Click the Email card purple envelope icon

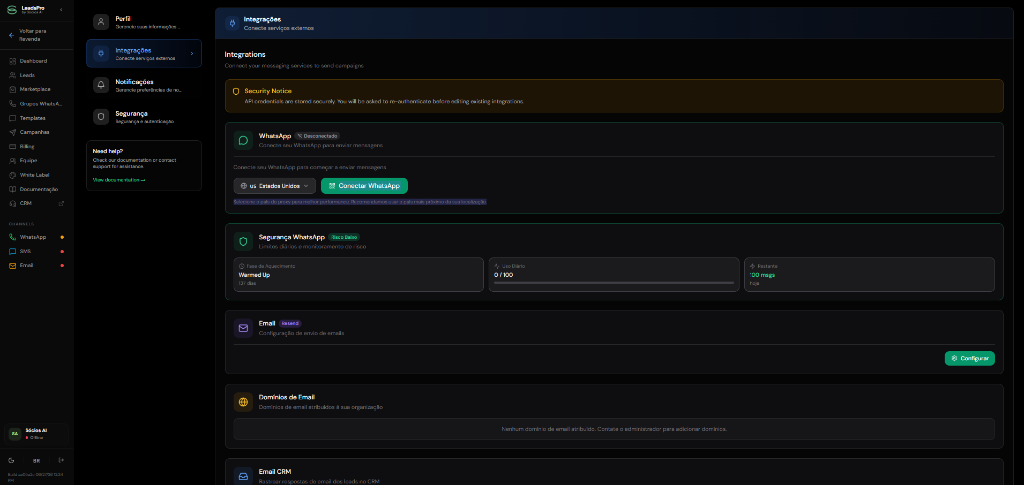click(x=243, y=328)
